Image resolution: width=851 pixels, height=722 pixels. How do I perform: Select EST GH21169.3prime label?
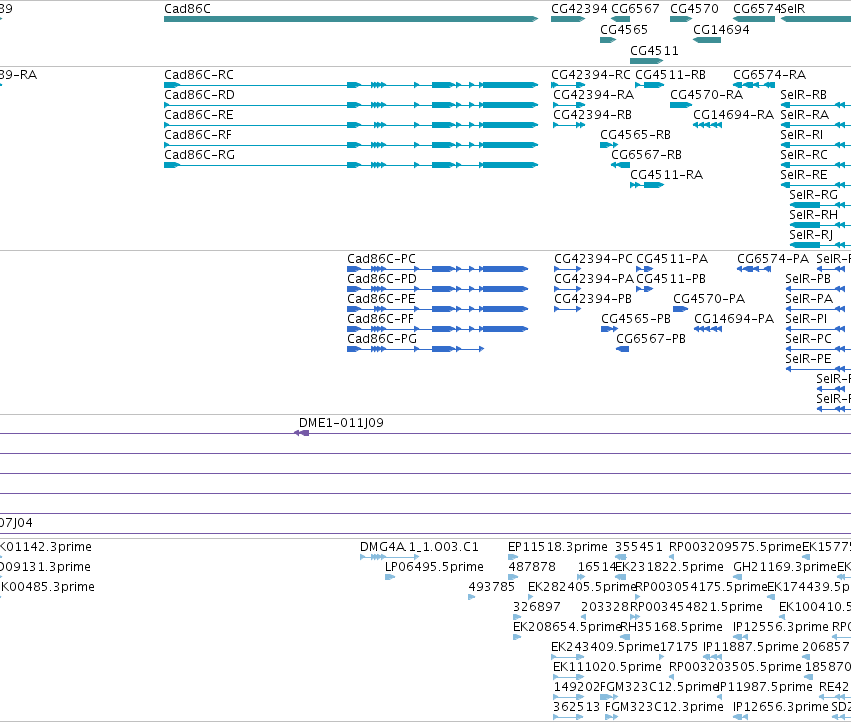click(x=784, y=567)
